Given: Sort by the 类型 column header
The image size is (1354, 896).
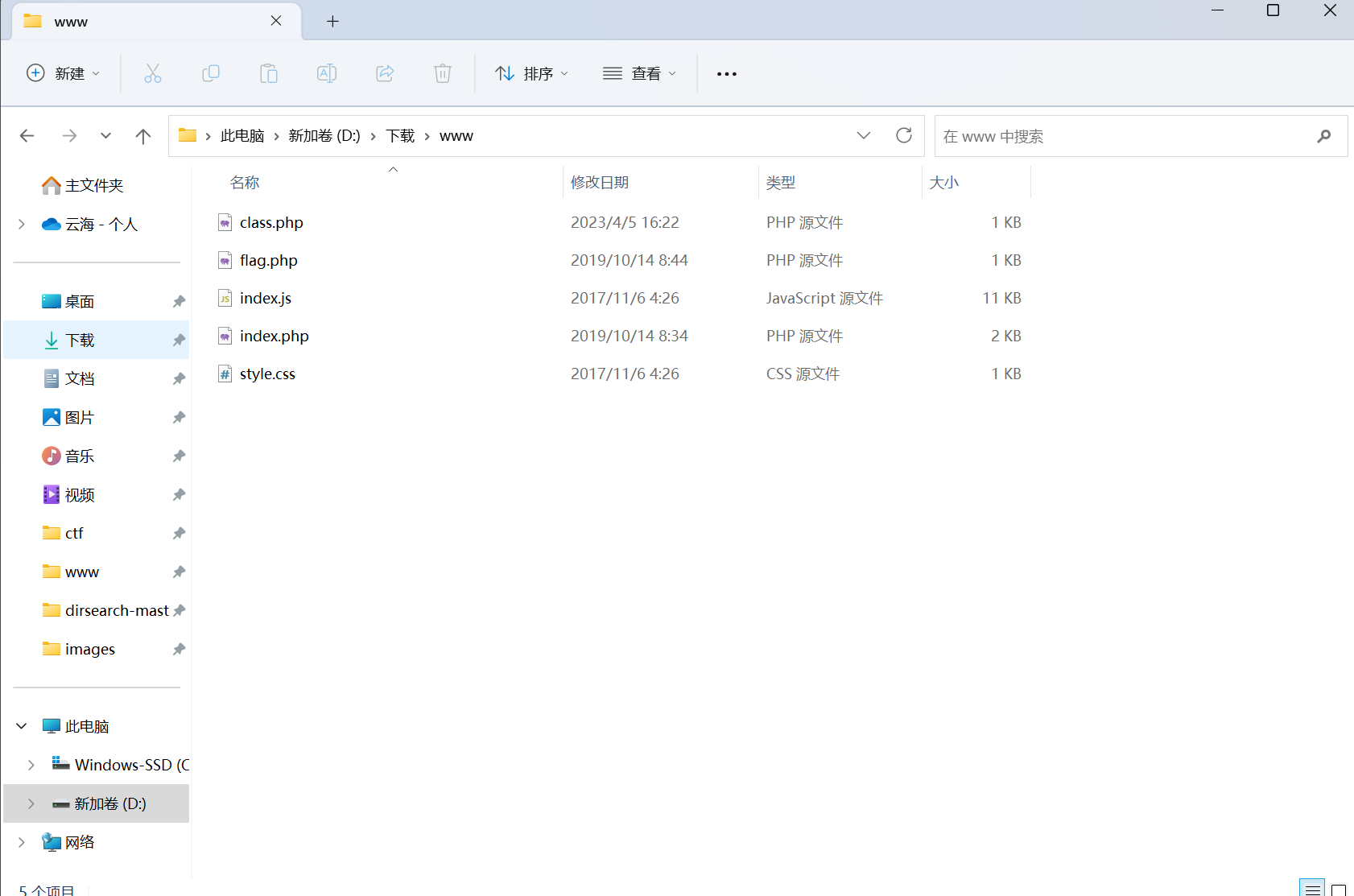Looking at the screenshot, I should 781,183.
